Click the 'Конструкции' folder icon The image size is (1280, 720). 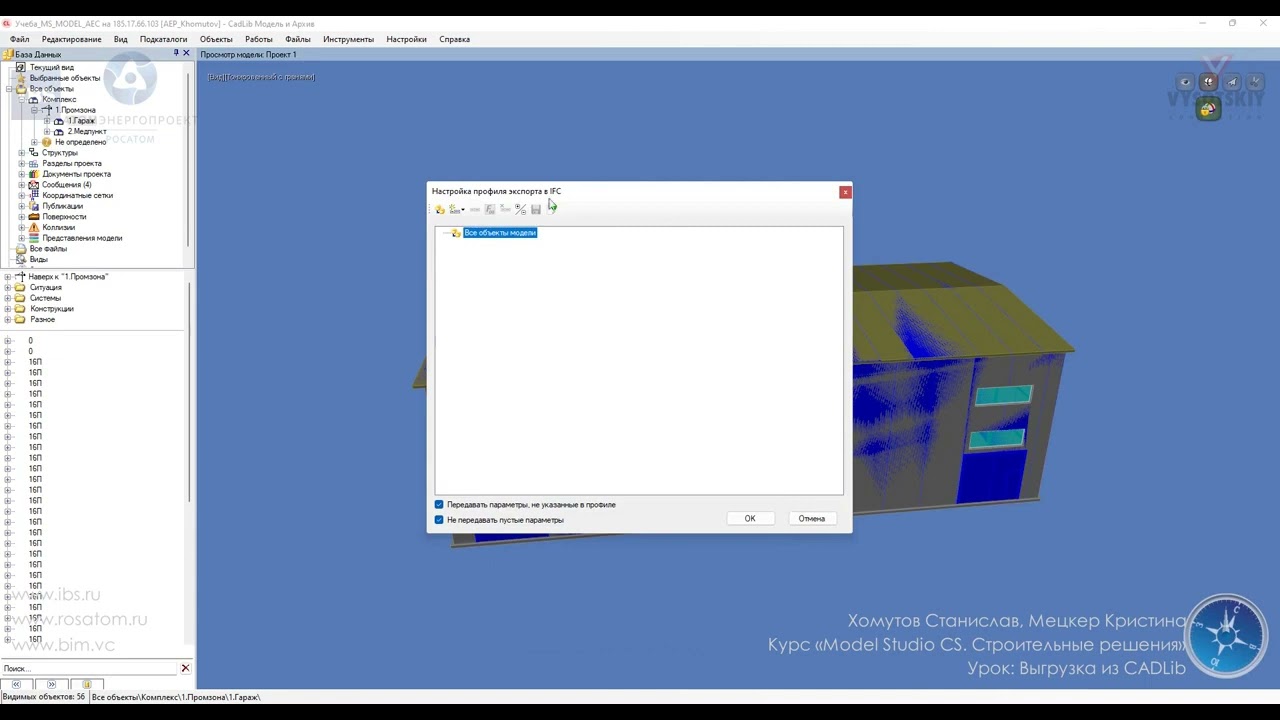coord(20,309)
